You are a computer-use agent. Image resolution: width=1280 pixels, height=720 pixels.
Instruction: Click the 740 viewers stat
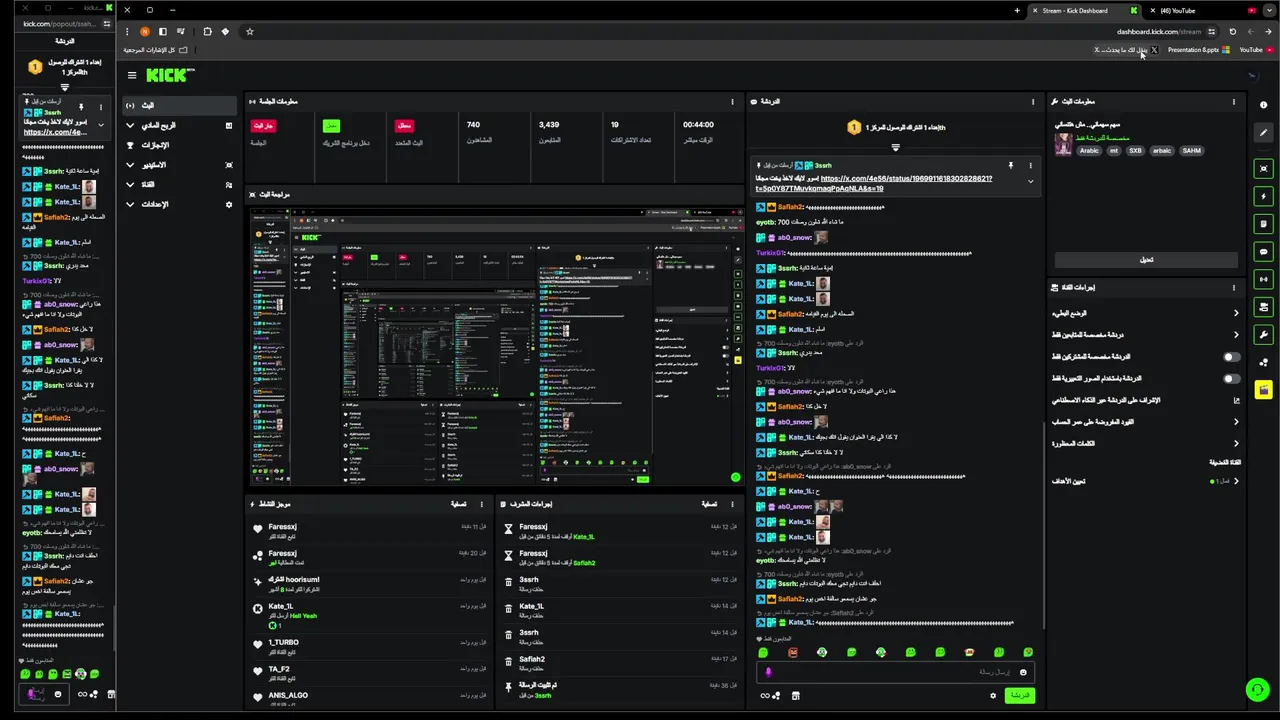click(478, 132)
